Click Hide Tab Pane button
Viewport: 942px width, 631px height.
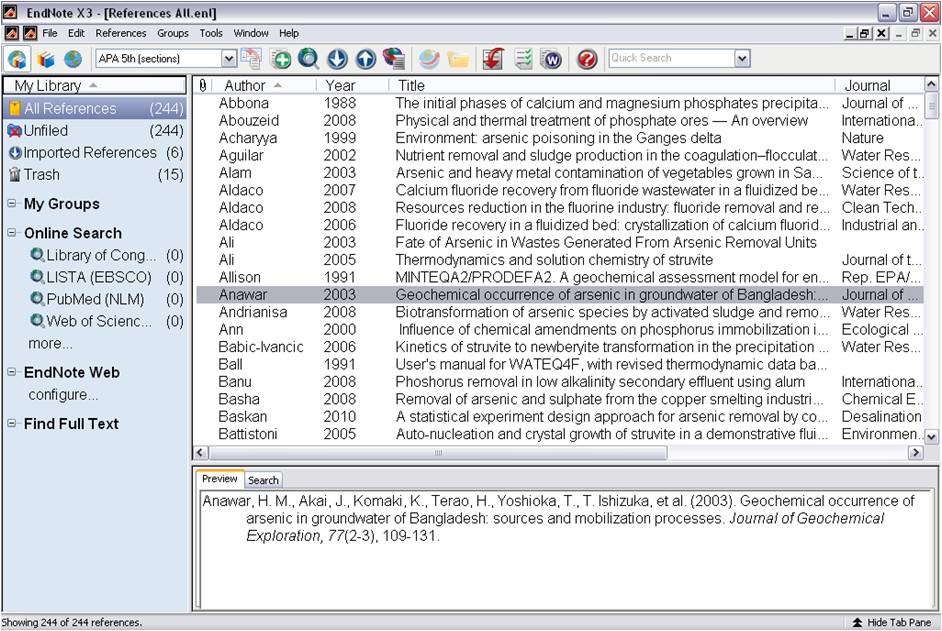892,623
